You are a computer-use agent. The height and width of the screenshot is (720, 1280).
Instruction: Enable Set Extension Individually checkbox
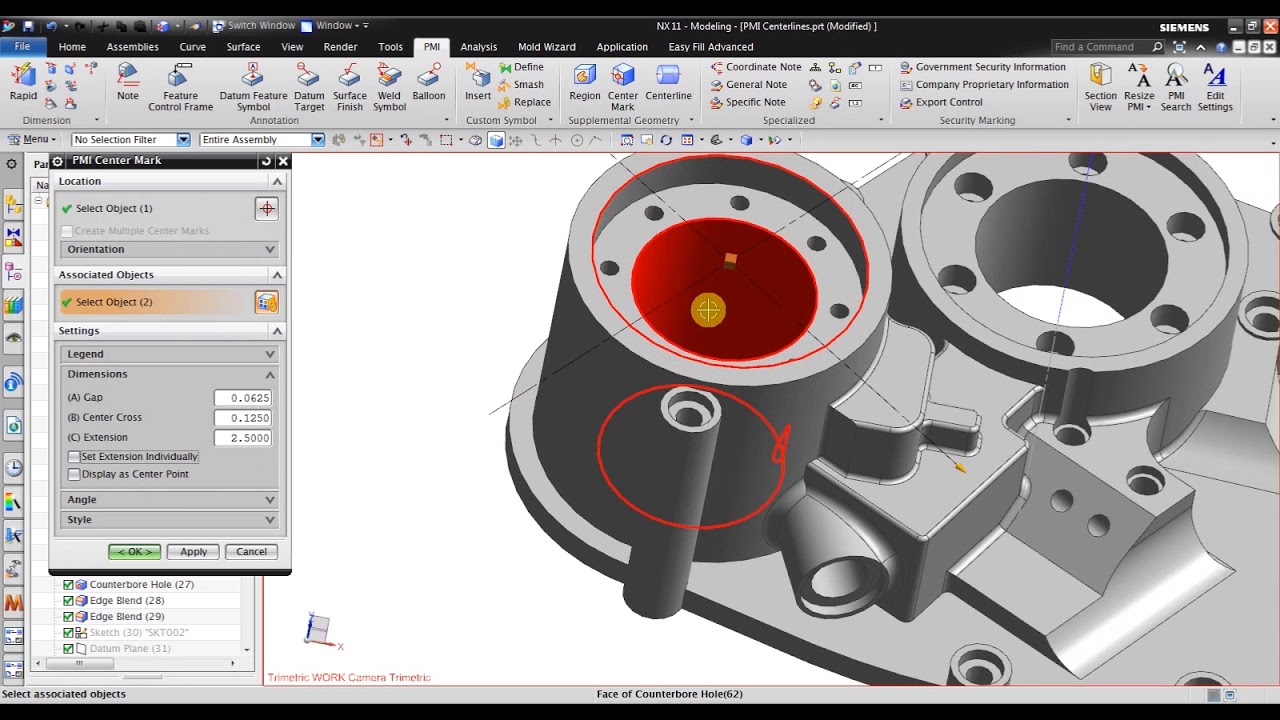click(74, 456)
